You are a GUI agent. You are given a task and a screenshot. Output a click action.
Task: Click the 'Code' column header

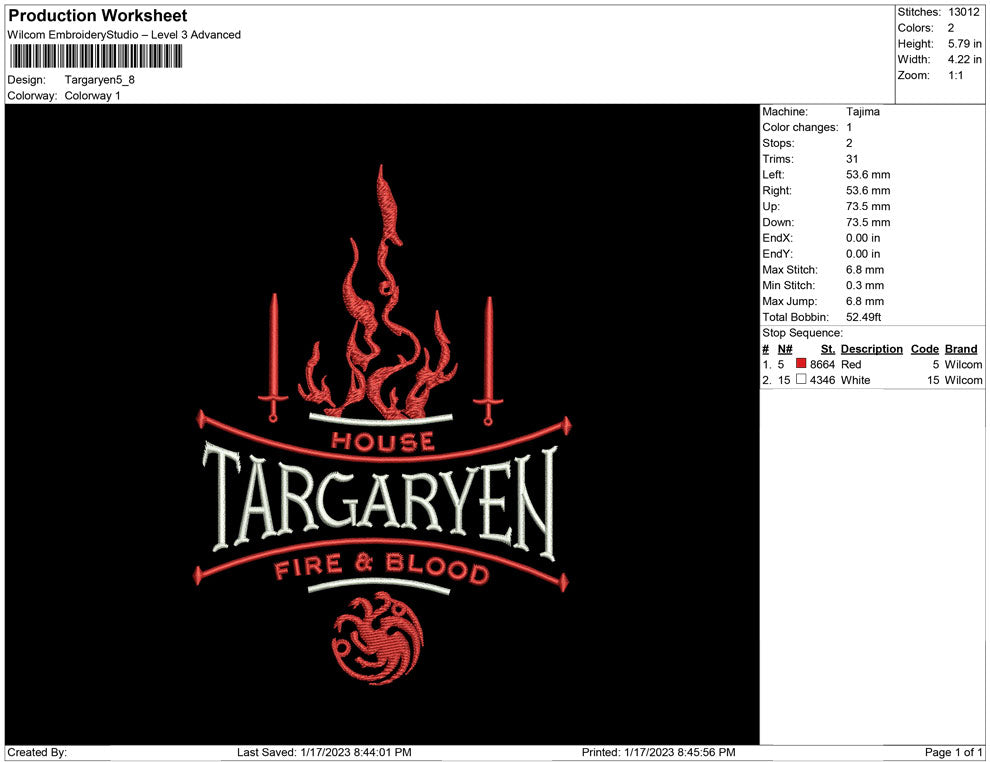925,349
